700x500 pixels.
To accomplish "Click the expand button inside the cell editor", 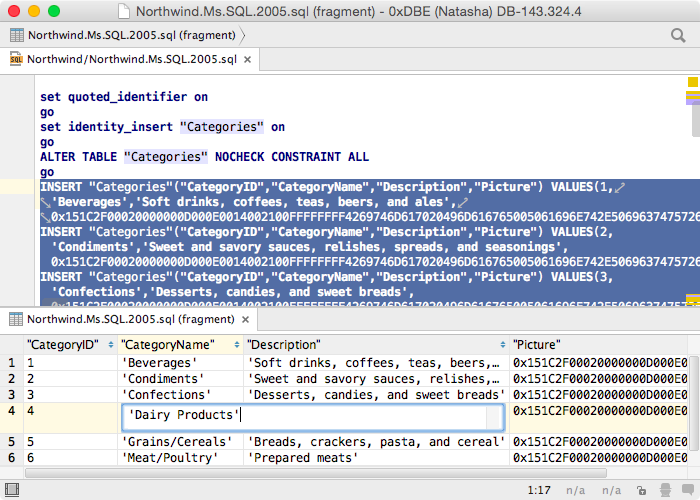I will click(x=494, y=417).
